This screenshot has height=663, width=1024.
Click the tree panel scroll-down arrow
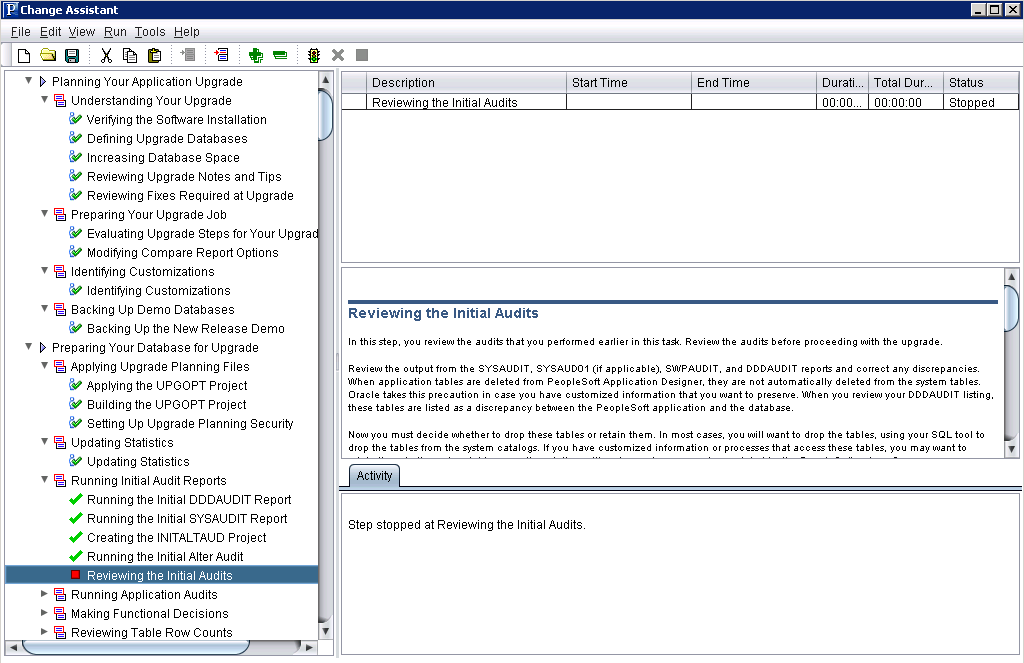point(325,631)
